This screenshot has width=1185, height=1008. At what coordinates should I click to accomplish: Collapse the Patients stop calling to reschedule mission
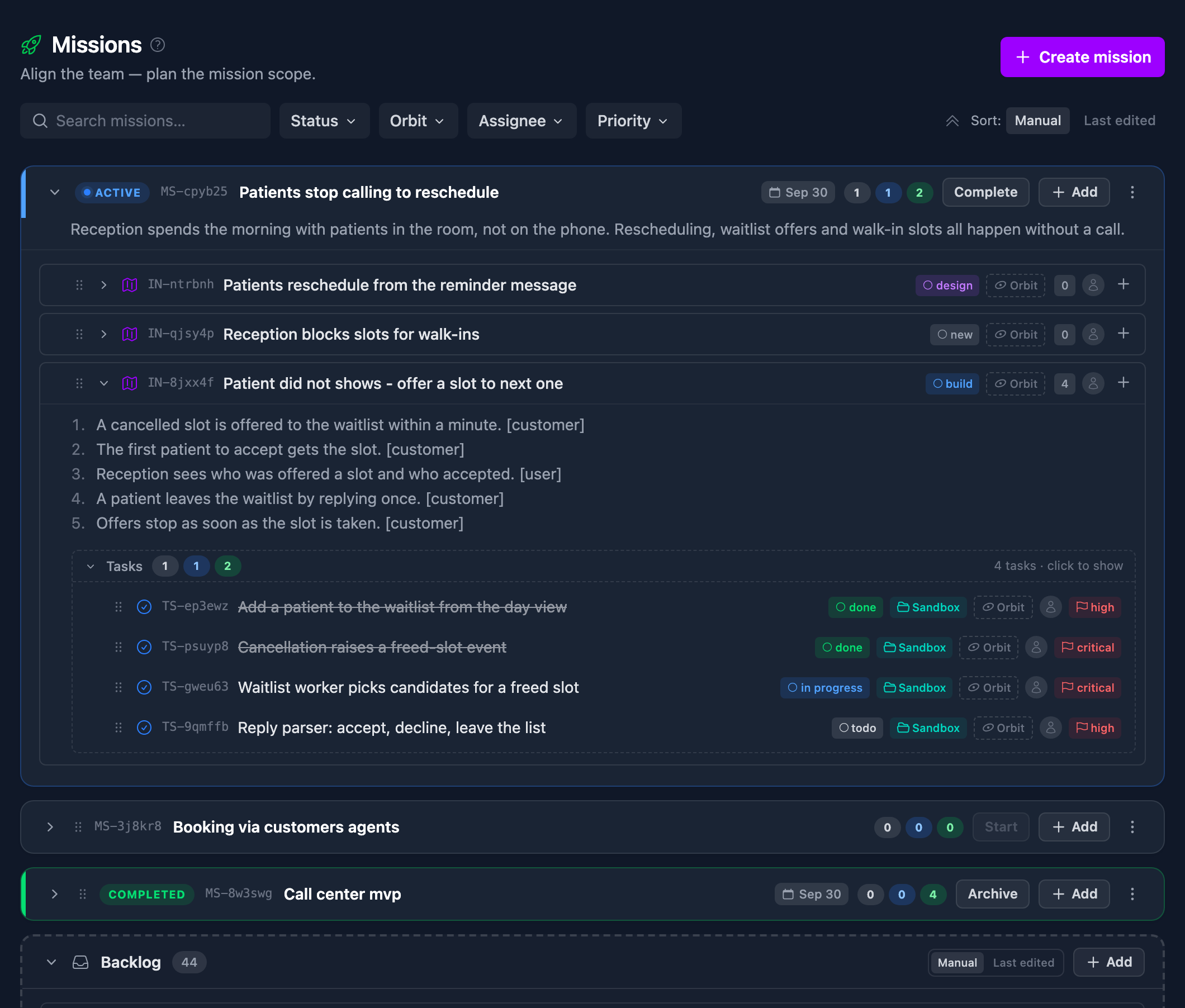coord(54,192)
